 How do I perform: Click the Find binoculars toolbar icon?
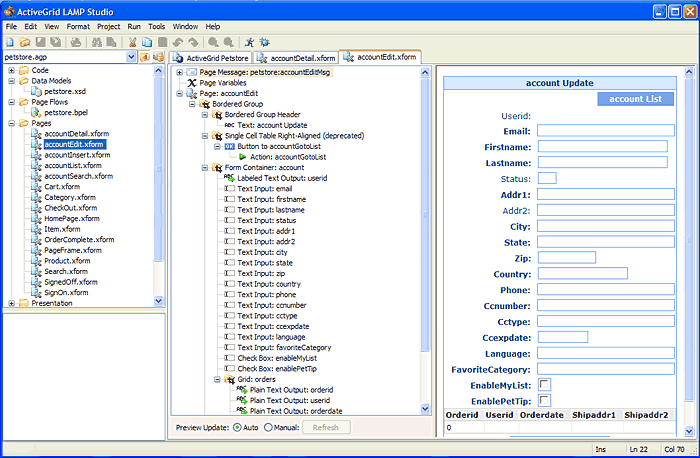[96, 42]
